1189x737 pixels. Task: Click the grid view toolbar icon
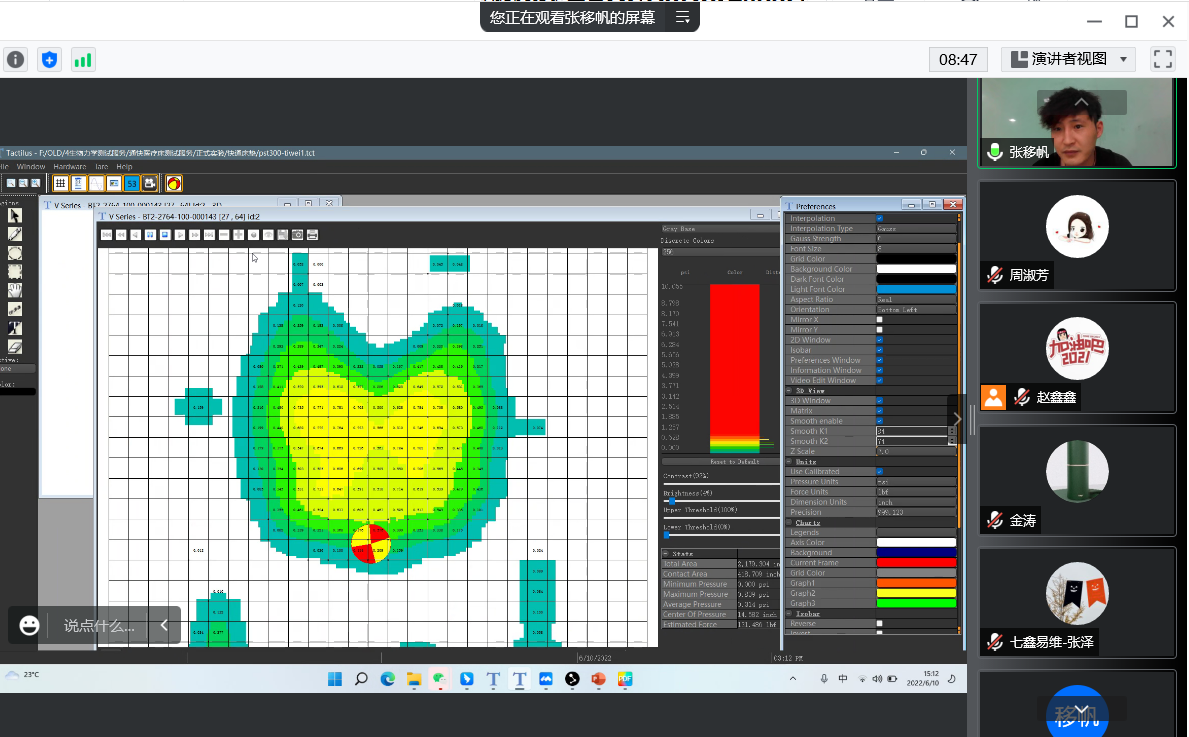[60, 183]
